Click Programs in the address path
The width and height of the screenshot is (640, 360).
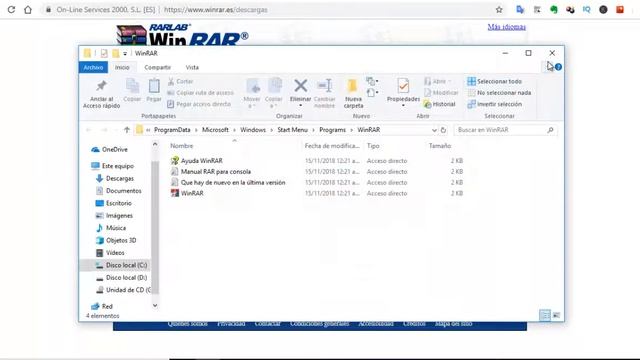pos(332,130)
